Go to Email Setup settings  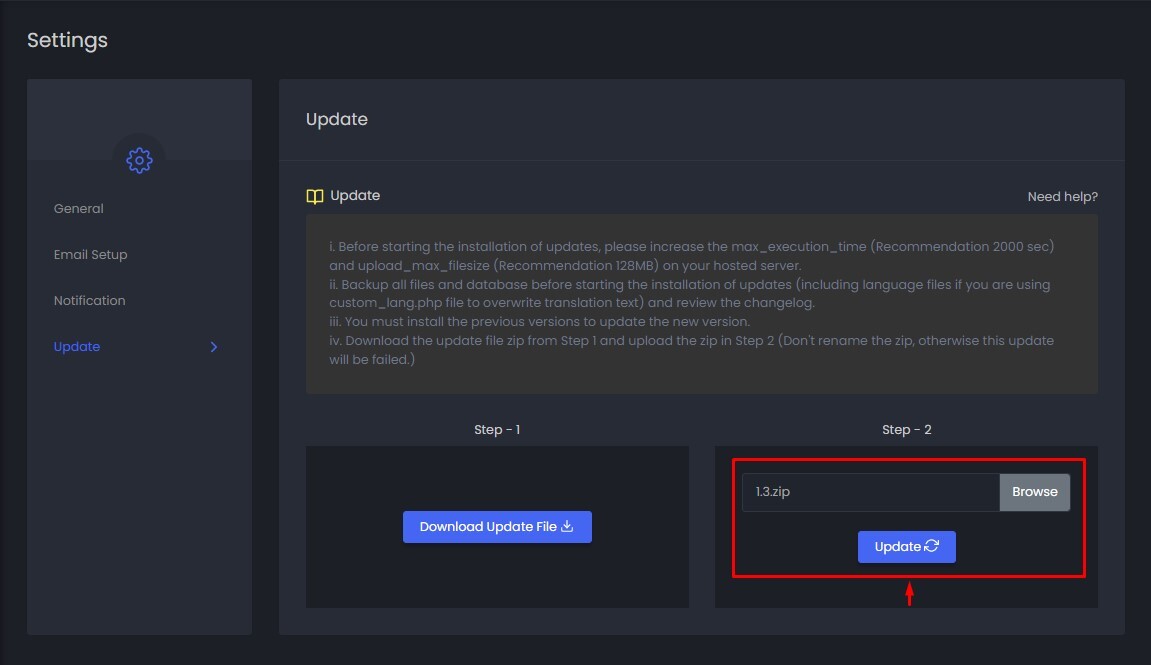click(x=91, y=255)
